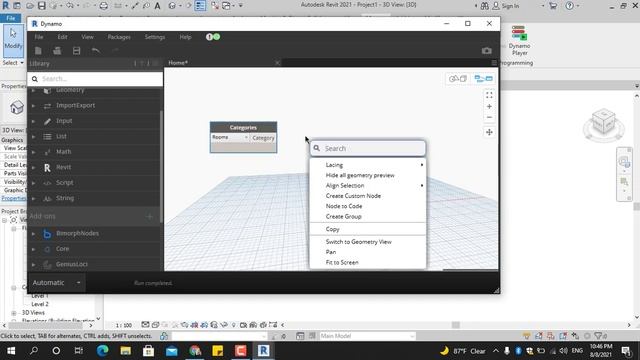
Task: Click the Revit Save icon in quick access toolbar
Action: [42, 6]
